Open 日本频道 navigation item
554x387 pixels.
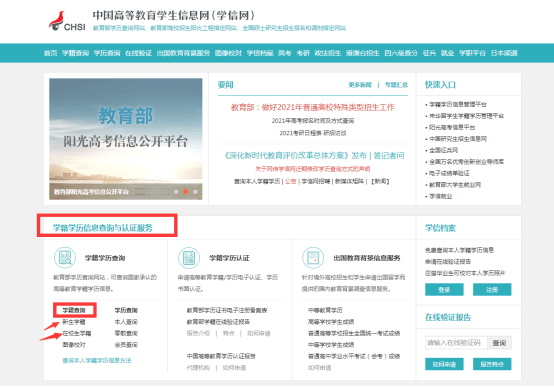point(504,53)
